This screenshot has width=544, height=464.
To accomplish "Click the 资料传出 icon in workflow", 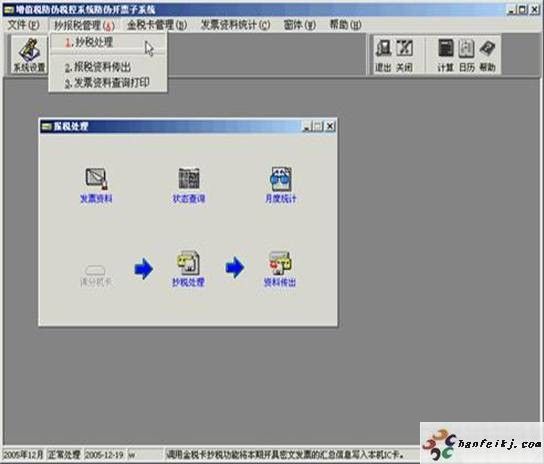I will pyautogui.click(x=280, y=269).
